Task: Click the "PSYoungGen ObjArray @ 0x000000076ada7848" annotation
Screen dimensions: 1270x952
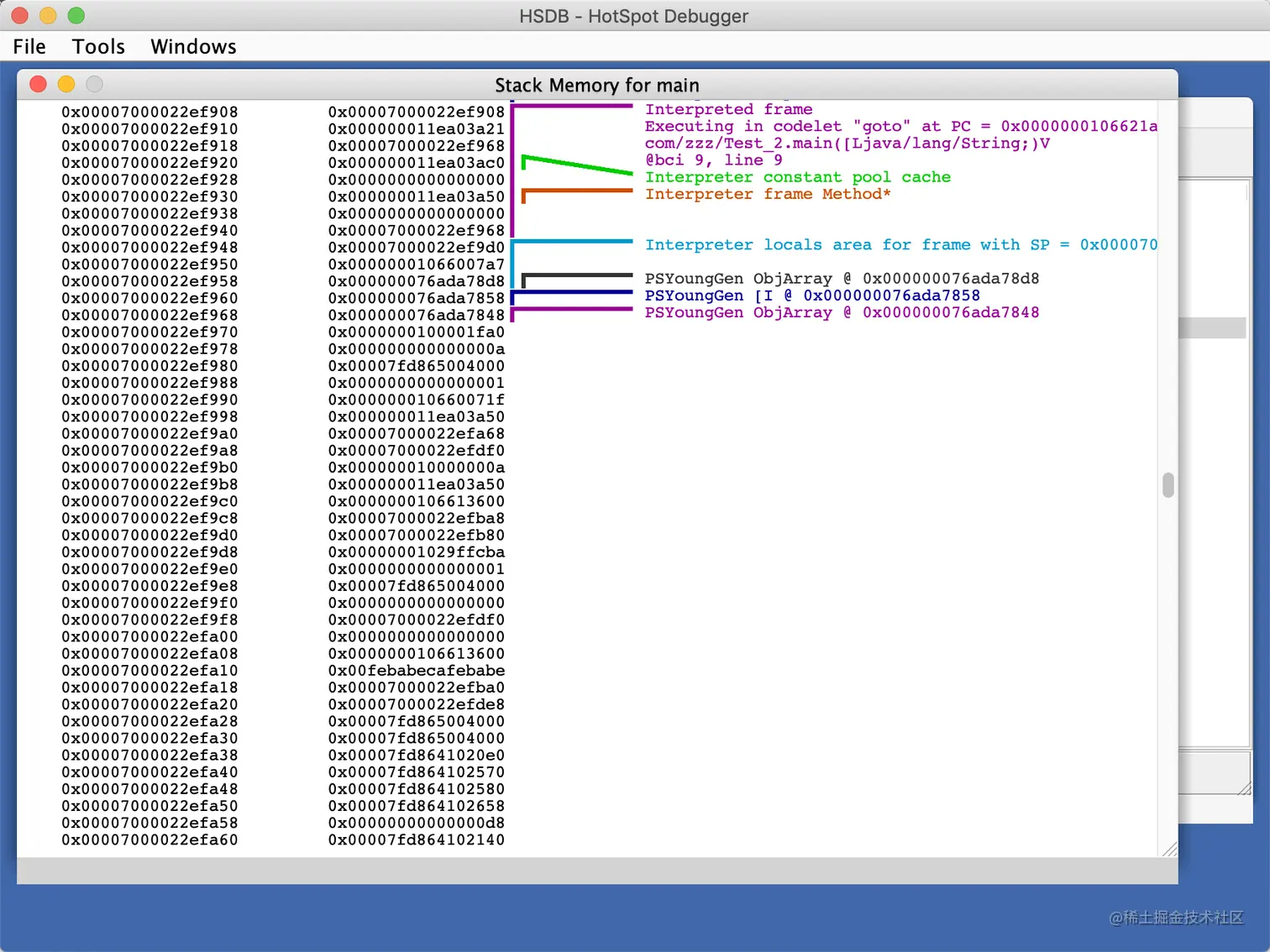Action: pos(842,312)
